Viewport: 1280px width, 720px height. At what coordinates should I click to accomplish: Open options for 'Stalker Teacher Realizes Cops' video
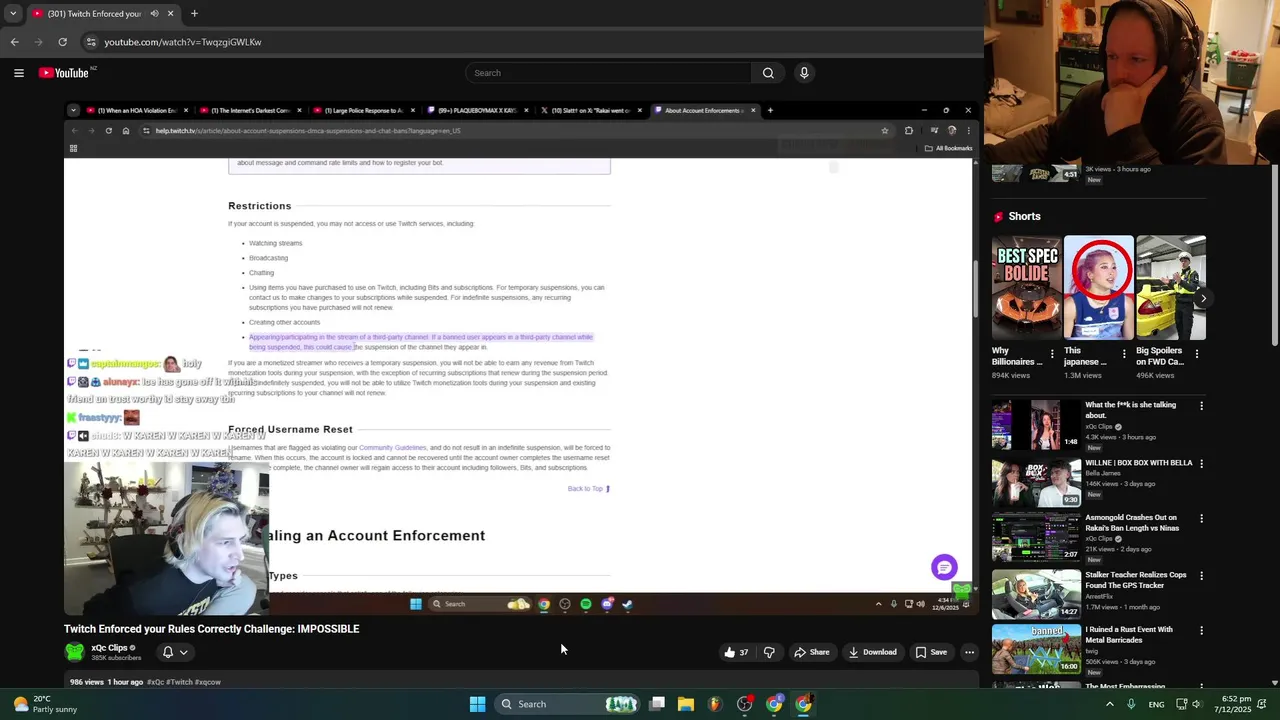coord(1201,576)
